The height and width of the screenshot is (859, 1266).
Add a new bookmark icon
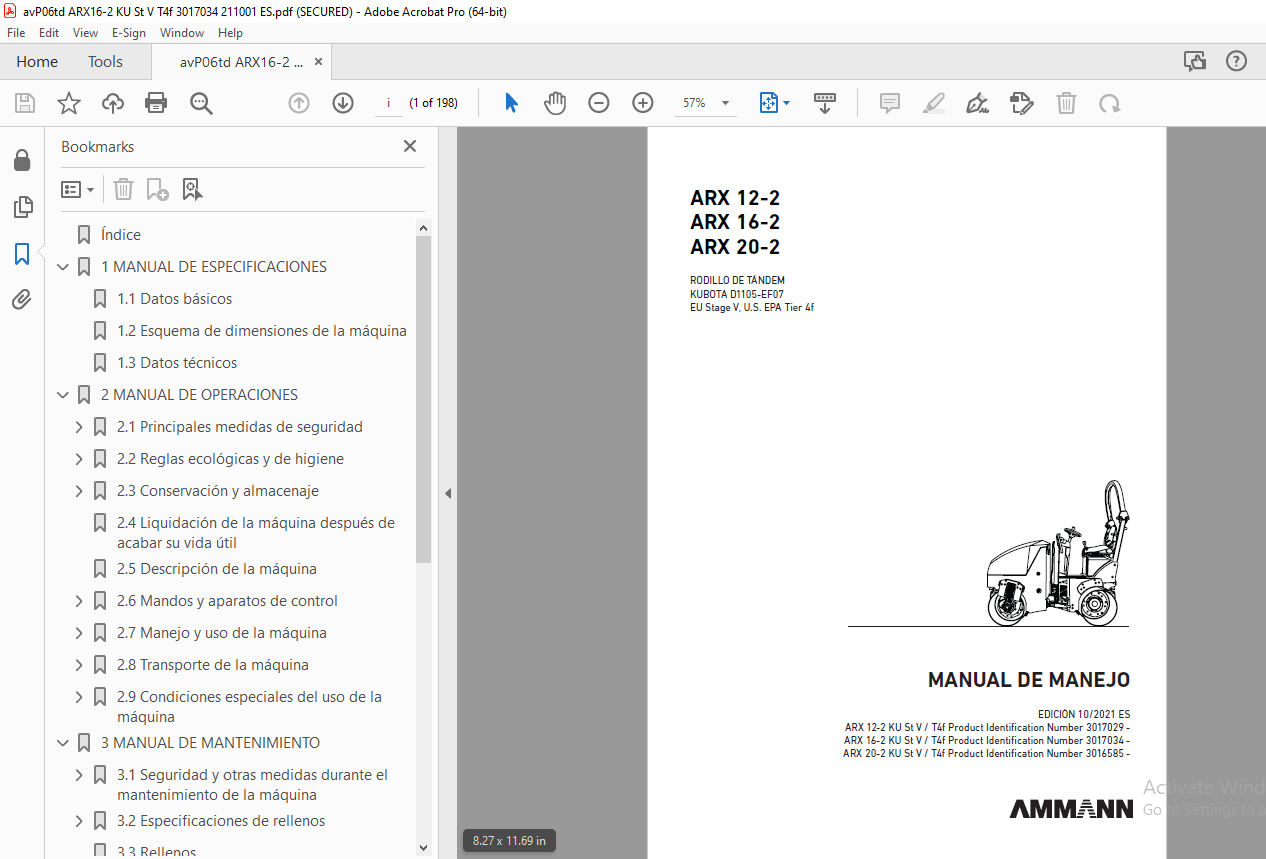coord(157,189)
